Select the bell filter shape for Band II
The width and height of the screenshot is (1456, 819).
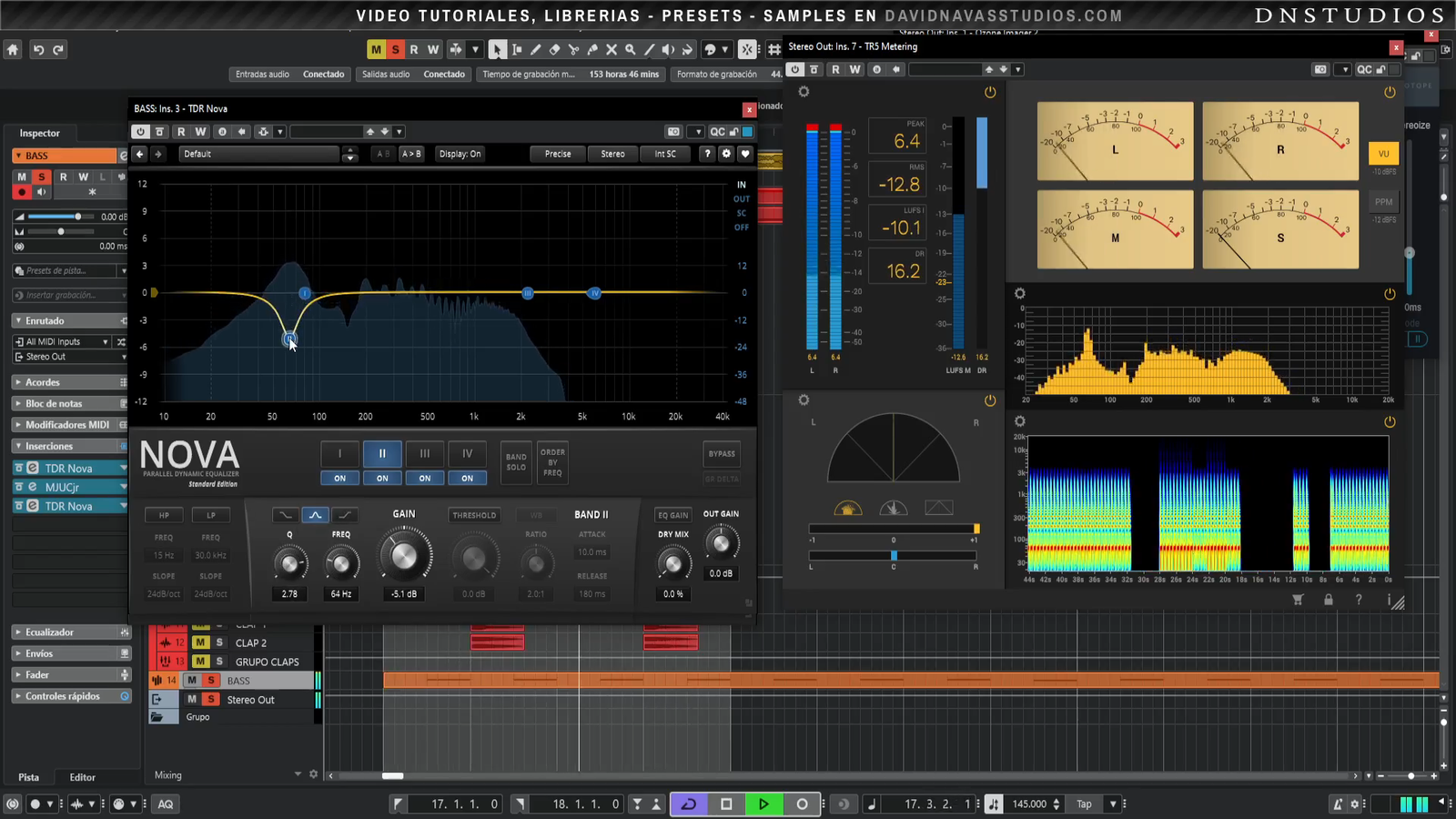tap(315, 515)
